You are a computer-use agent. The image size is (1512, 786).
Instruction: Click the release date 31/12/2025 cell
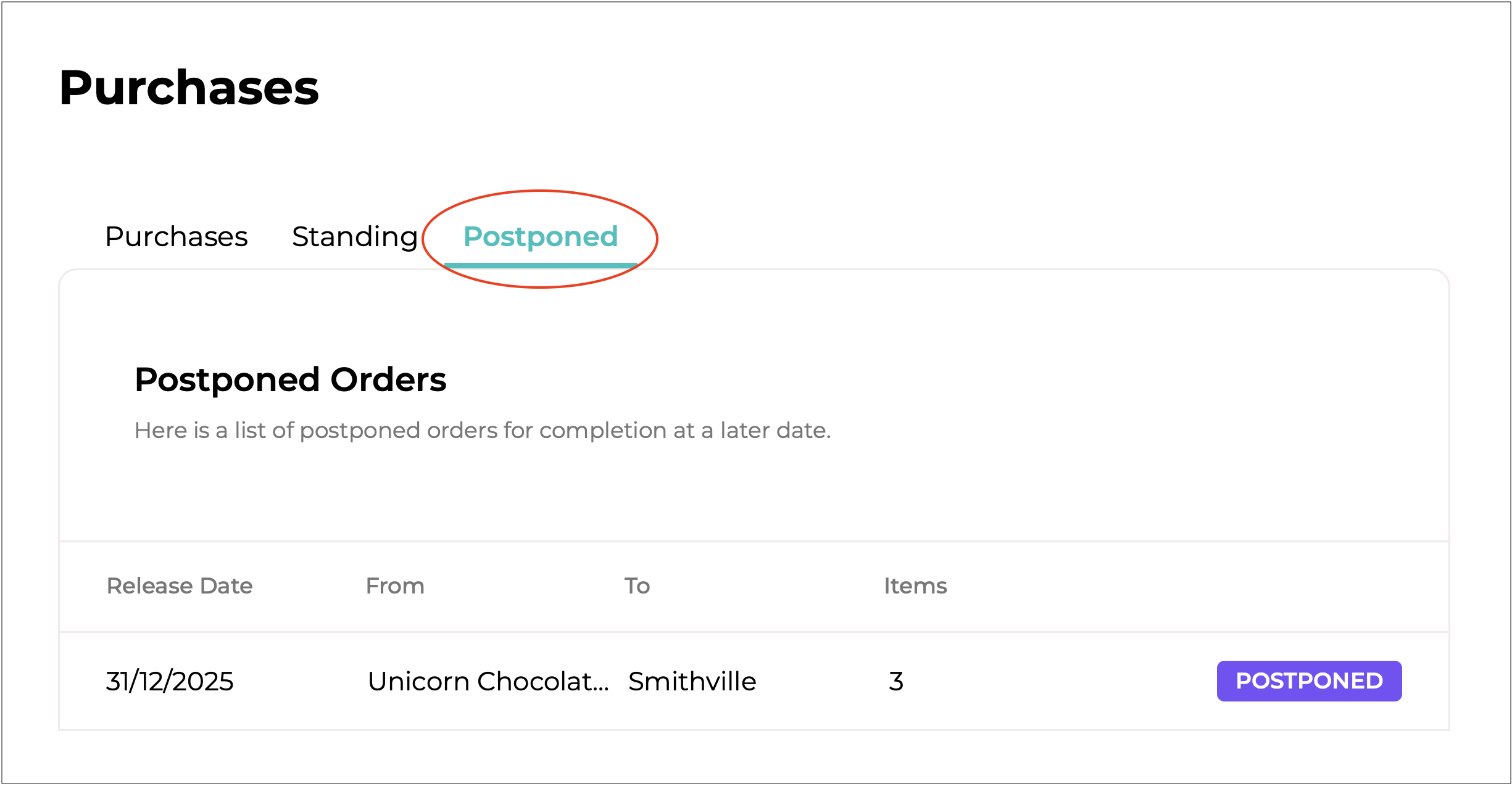point(170,682)
